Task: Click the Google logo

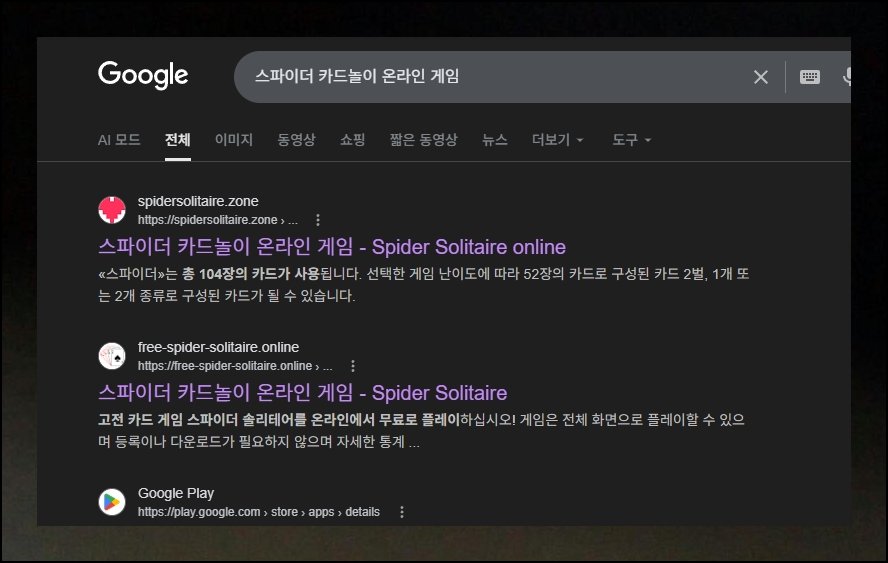Action: click(143, 75)
